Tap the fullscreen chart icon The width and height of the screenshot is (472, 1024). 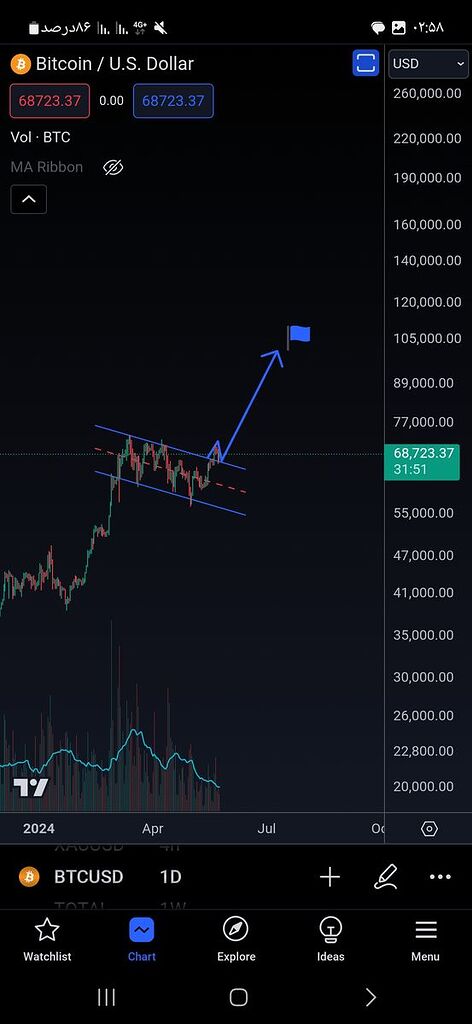click(366, 63)
